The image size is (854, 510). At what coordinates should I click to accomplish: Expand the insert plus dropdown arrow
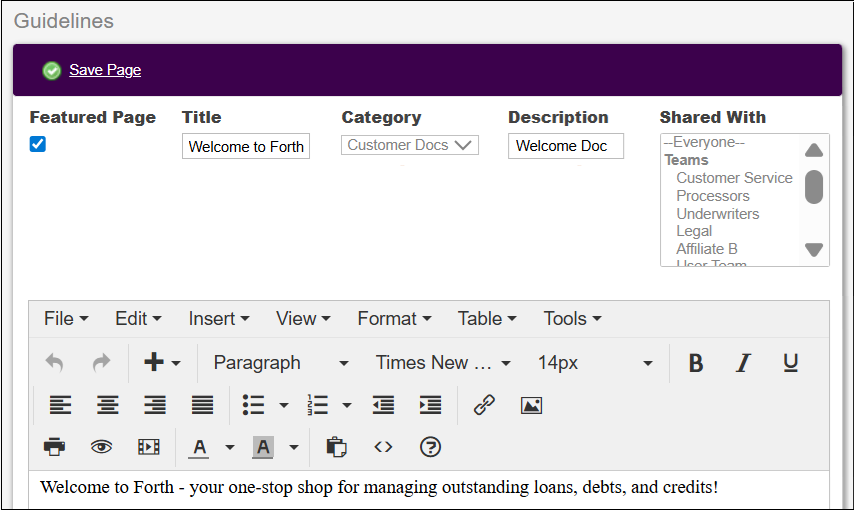[x=175, y=363]
